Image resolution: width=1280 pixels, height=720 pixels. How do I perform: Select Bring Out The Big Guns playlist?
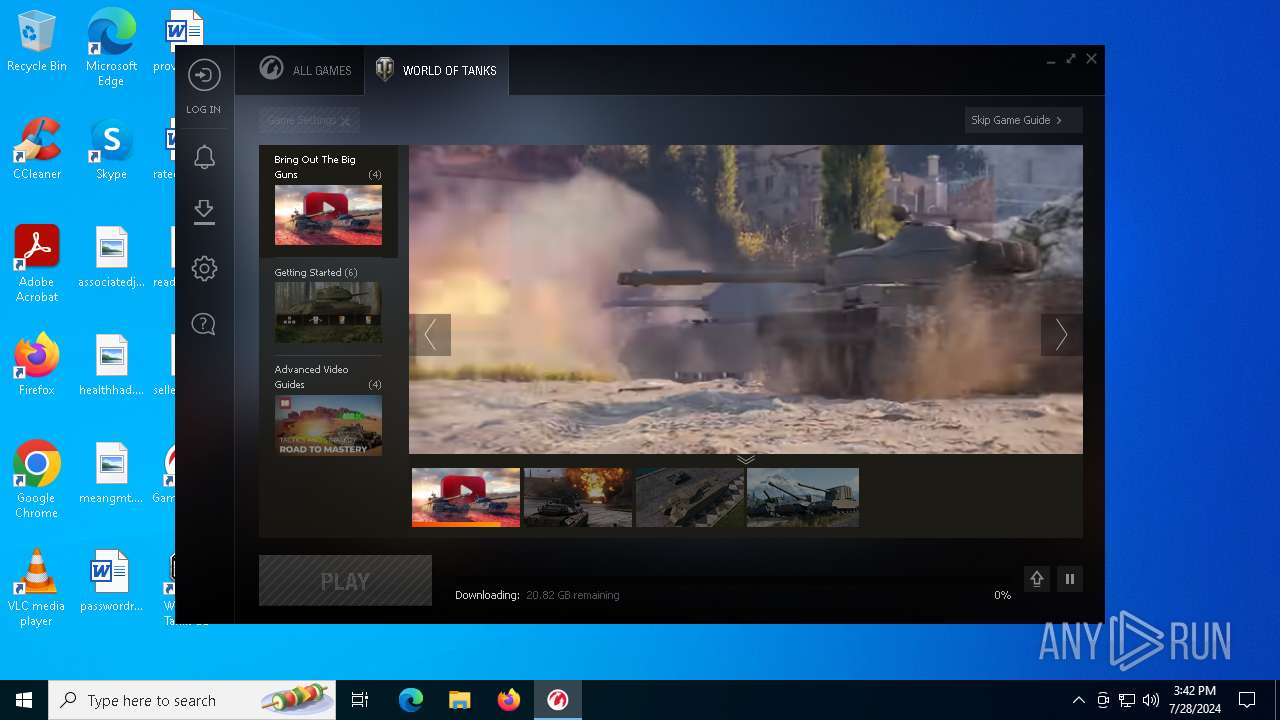point(328,201)
